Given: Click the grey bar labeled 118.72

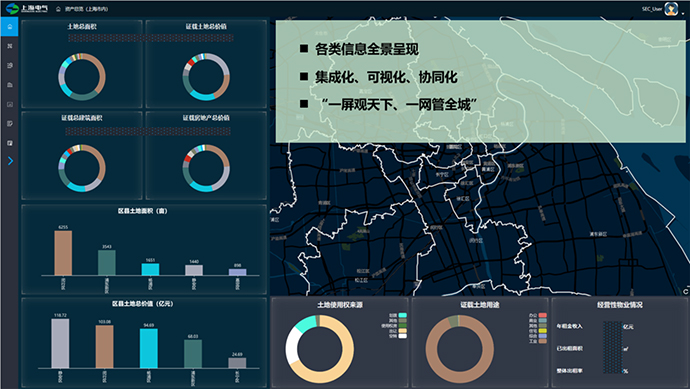Looking at the screenshot, I should [x=60, y=343].
